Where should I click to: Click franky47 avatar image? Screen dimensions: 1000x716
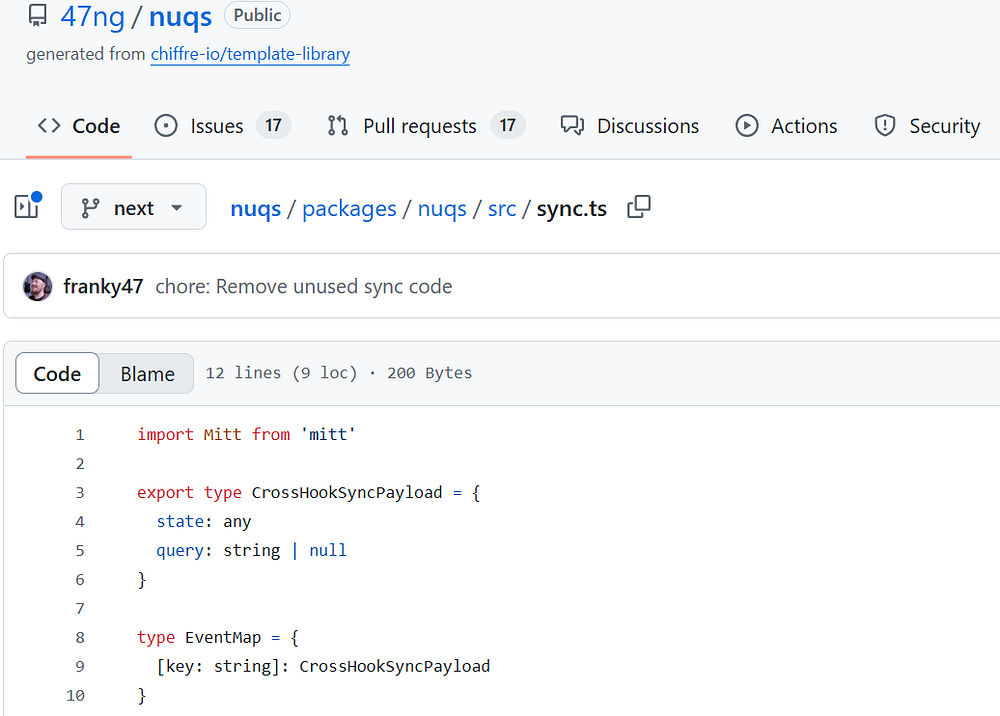point(38,286)
